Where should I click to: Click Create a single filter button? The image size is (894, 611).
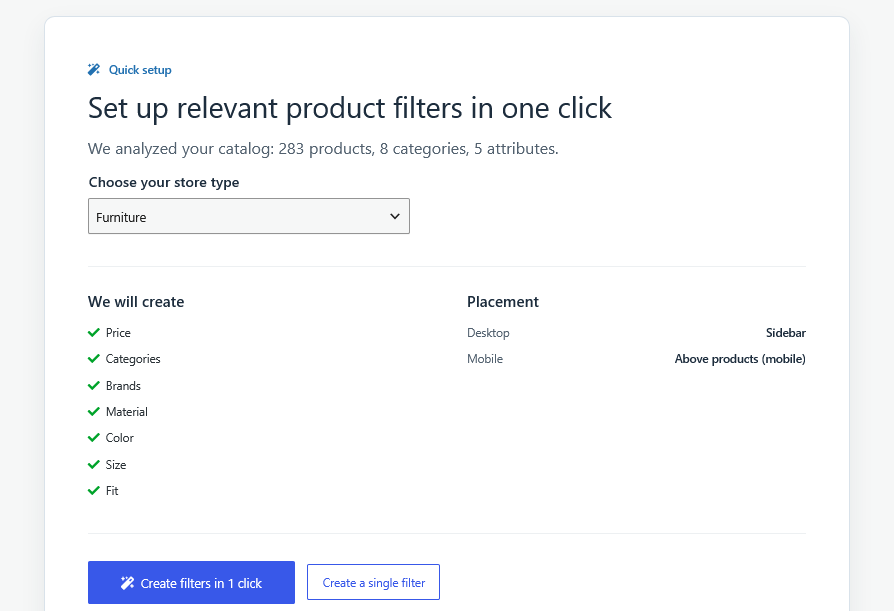tap(373, 583)
